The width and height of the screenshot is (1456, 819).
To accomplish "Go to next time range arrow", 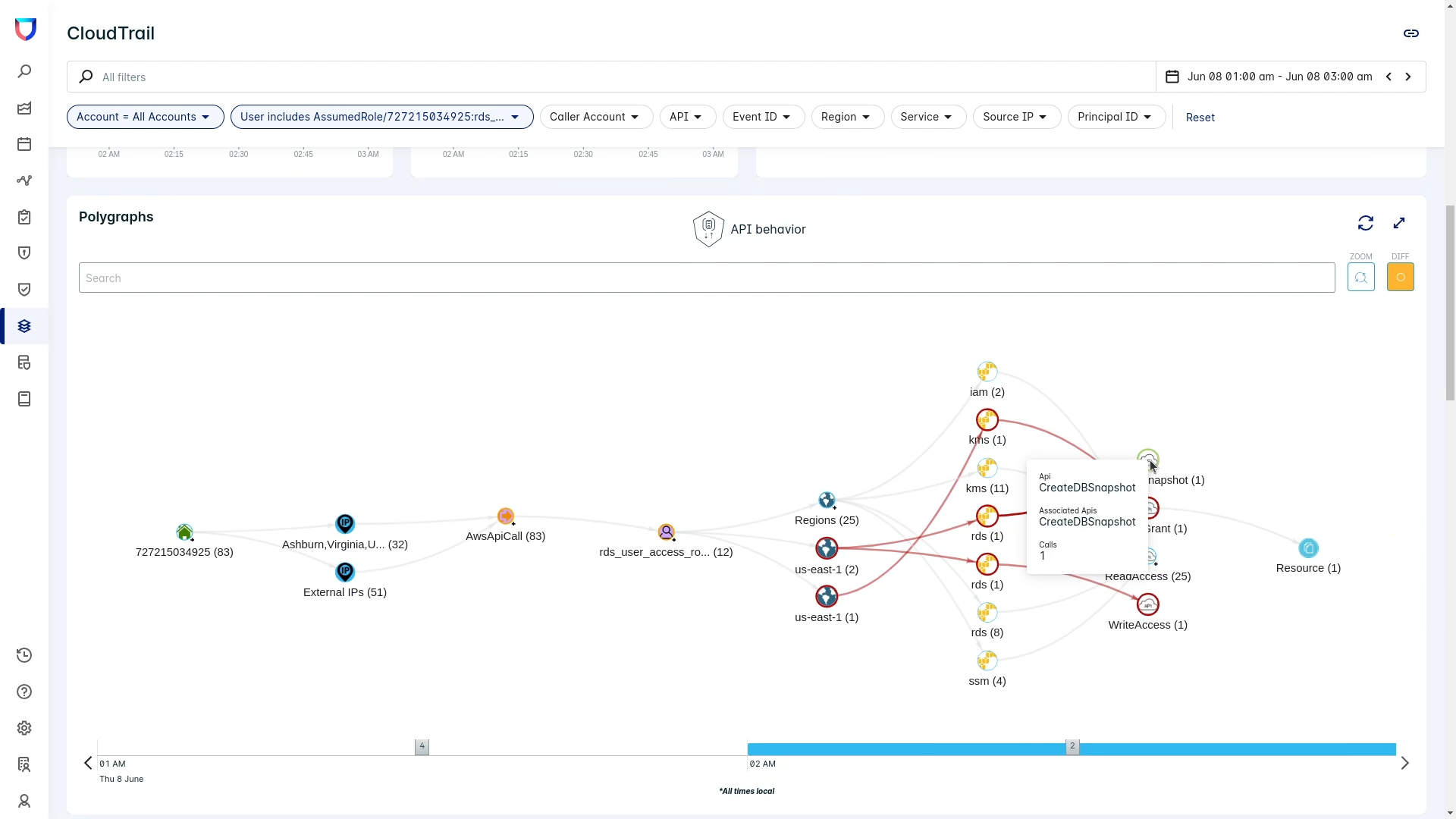I will click(x=1407, y=77).
